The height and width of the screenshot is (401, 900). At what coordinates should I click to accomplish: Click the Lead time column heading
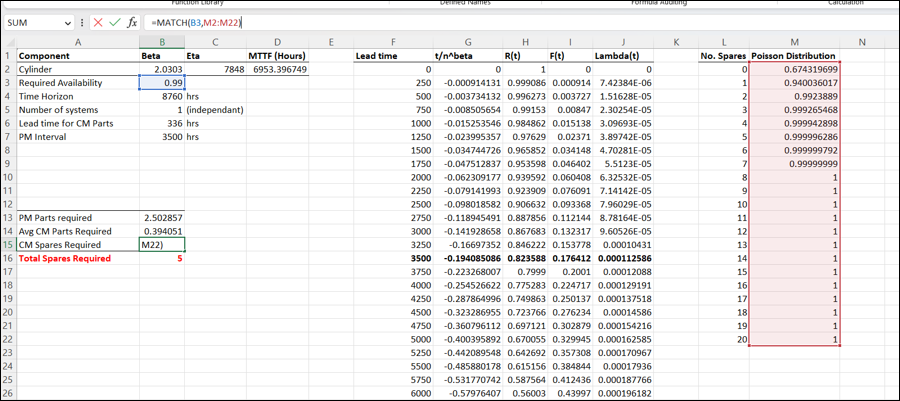pos(393,56)
